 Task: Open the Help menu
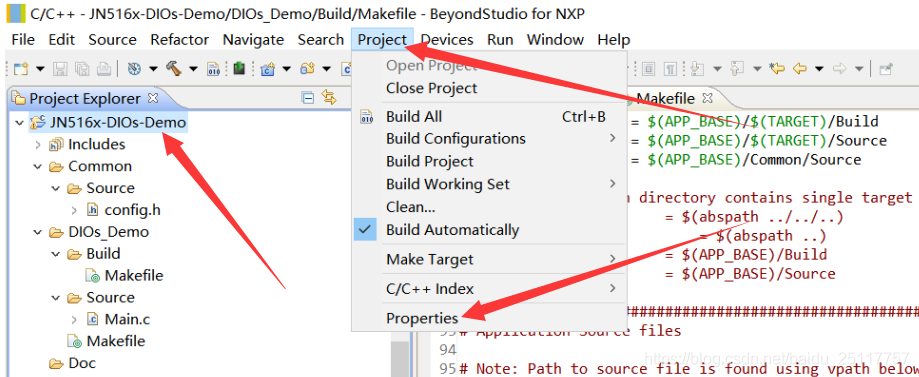614,40
